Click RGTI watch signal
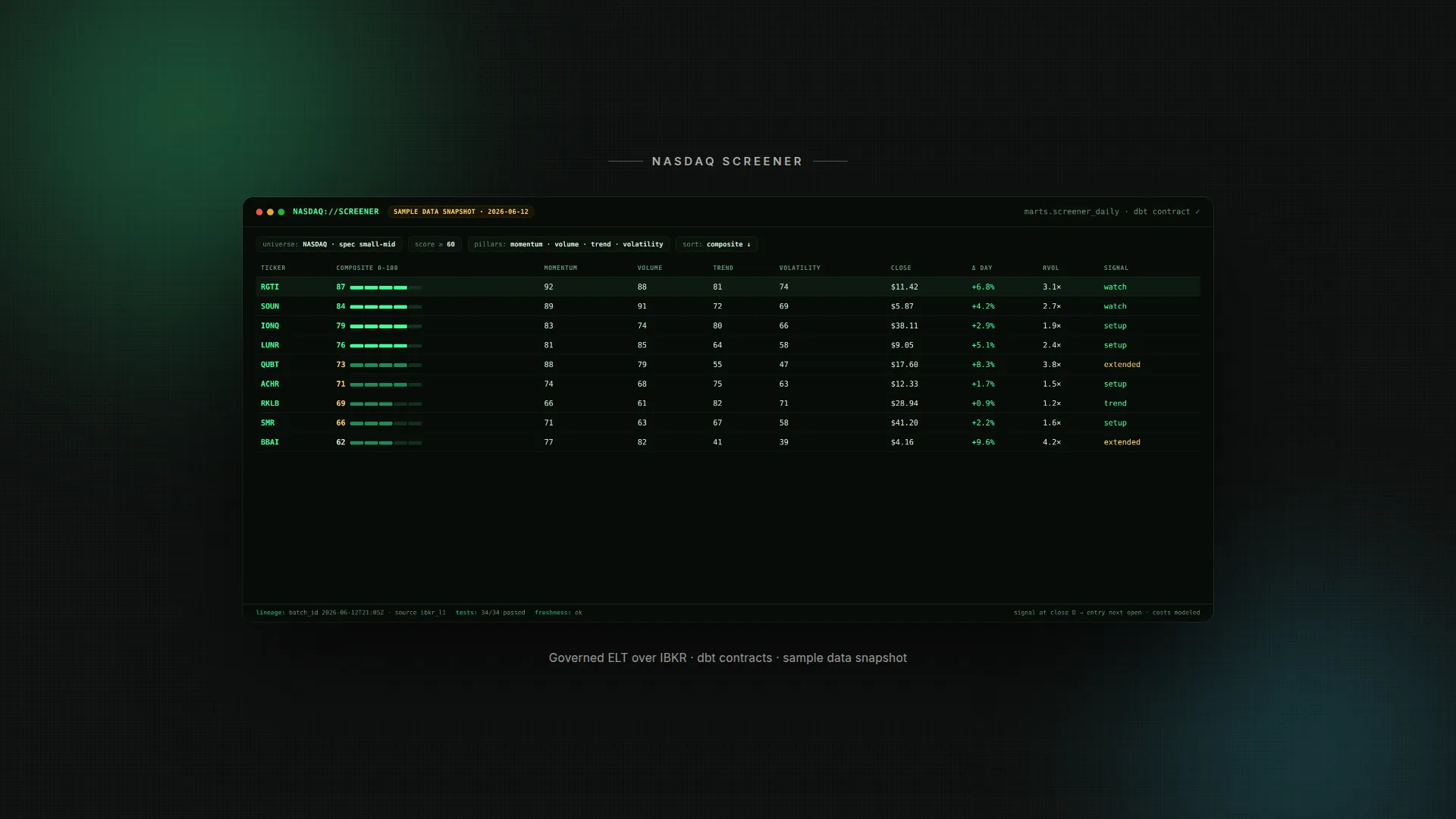Screen dimensions: 1456x819 [1116, 287]
